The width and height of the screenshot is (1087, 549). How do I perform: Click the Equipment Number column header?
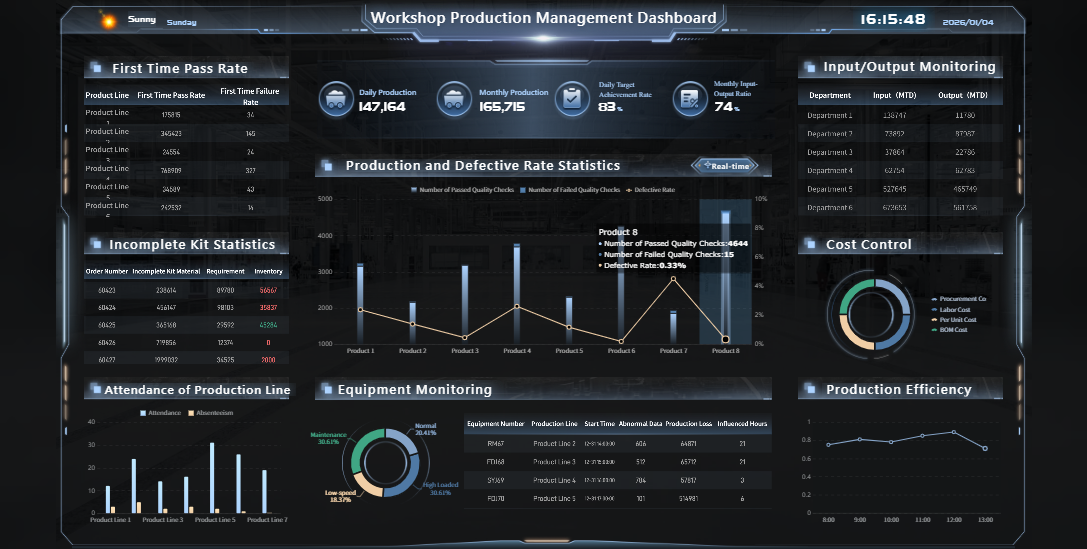pyautogui.click(x=496, y=424)
